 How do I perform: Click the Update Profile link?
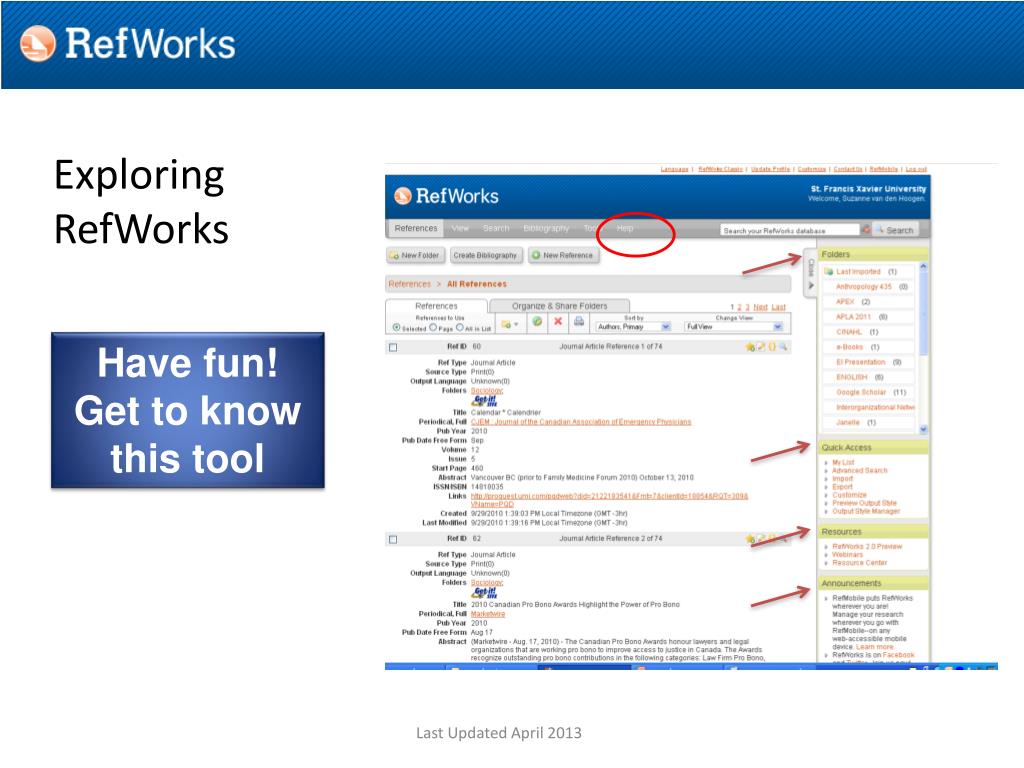(770, 169)
